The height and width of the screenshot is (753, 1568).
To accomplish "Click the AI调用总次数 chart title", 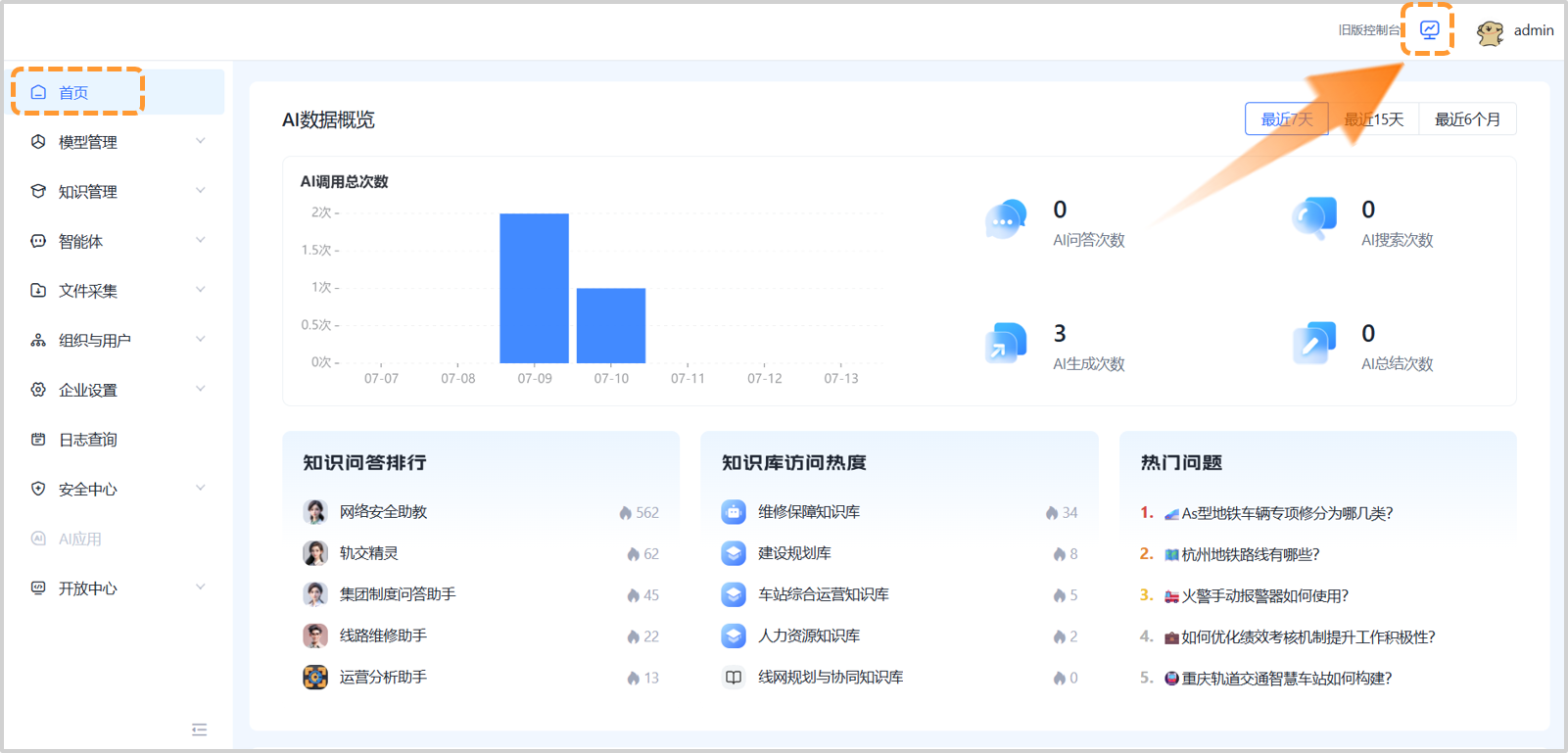I will pos(345,181).
